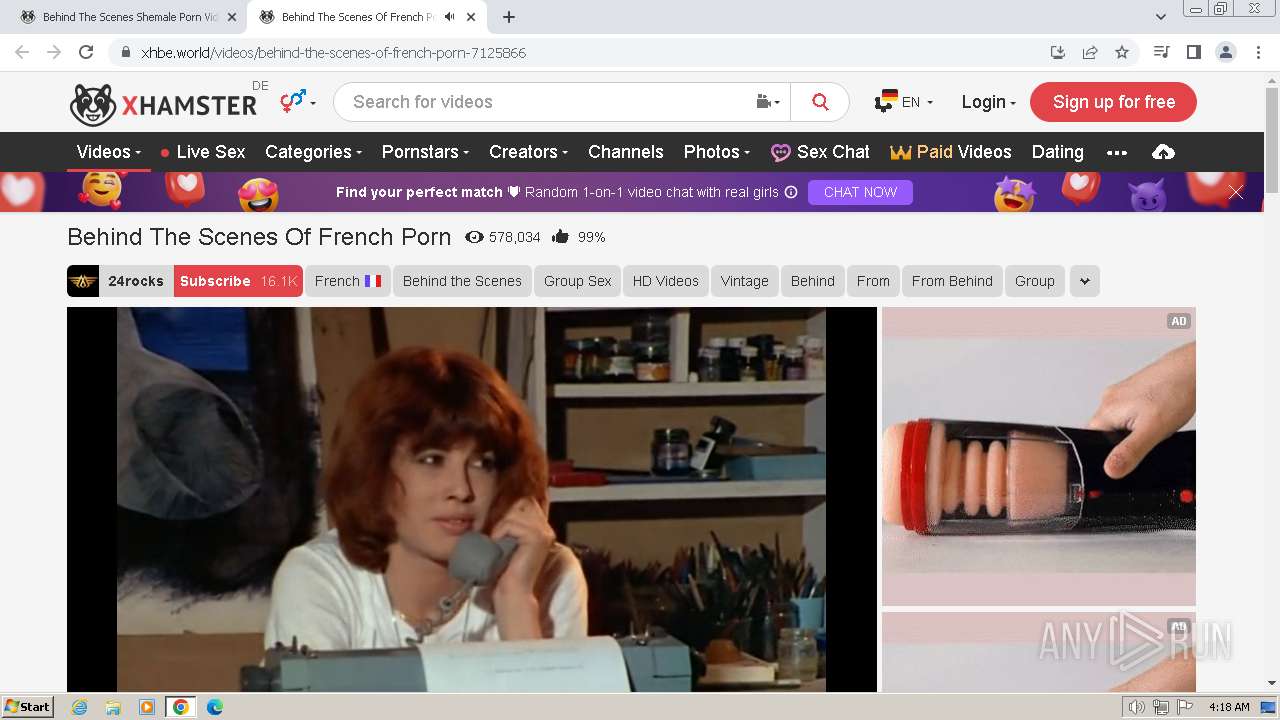This screenshot has width=1280, height=720.
Task: Click Sign up for free button
Action: click(x=1113, y=102)
